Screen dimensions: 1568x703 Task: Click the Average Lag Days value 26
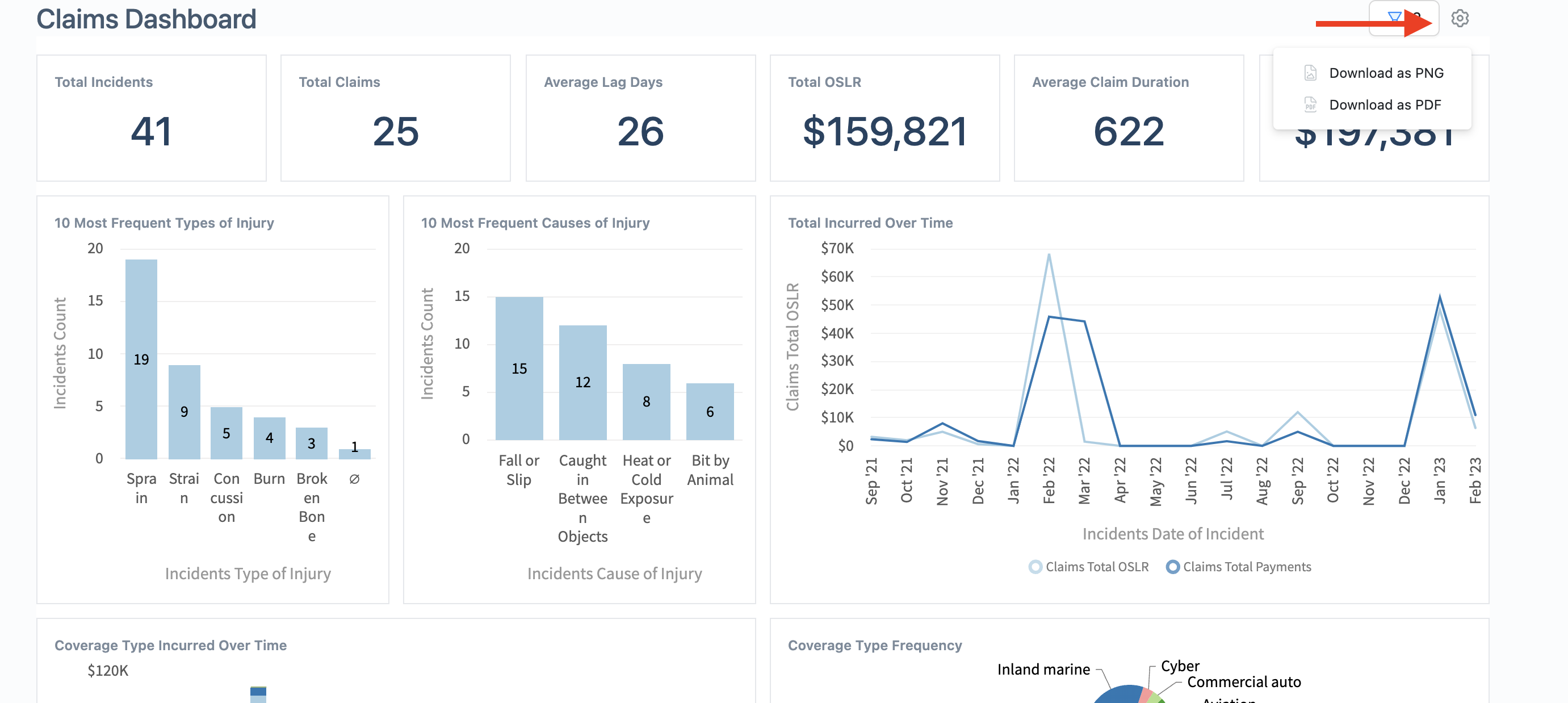640,131
